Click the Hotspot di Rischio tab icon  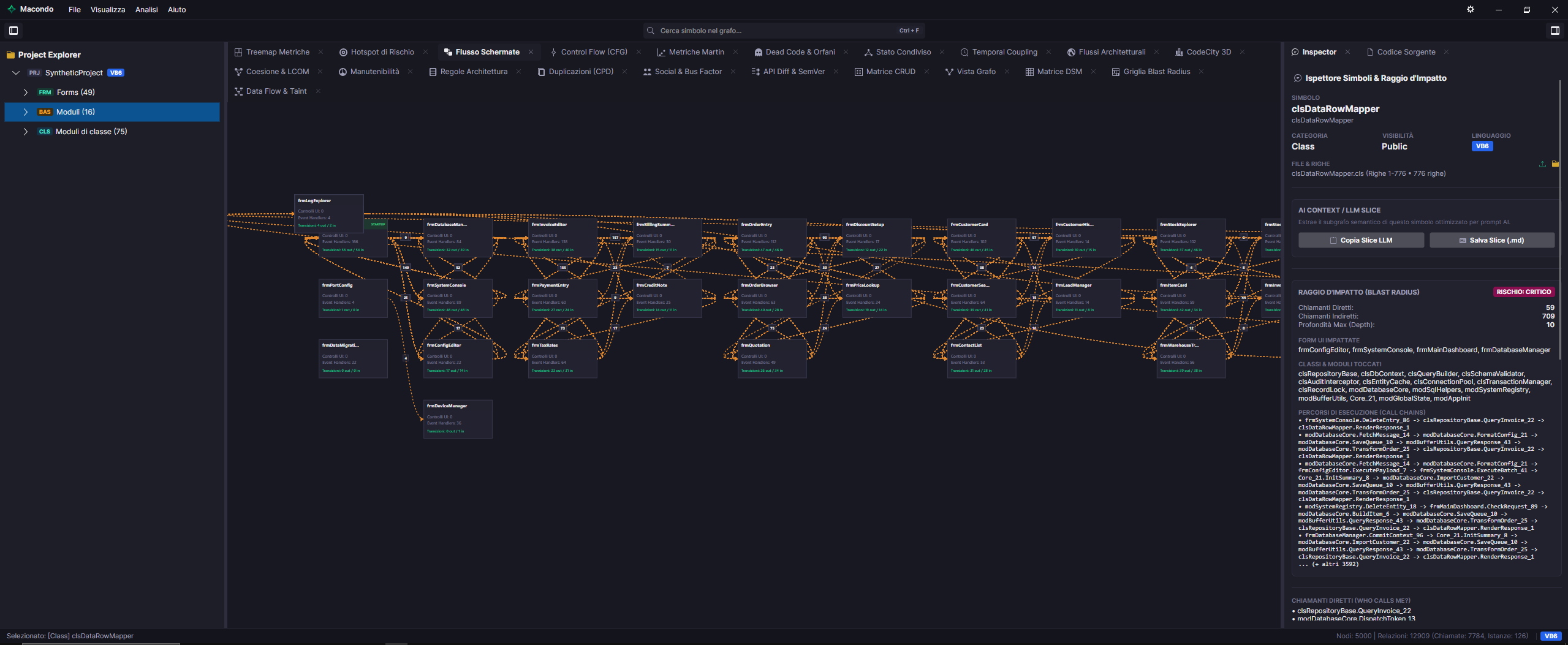(343, 52)
